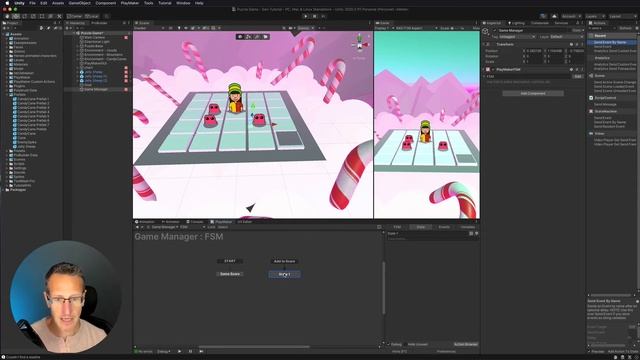Open the GameObject menu
Screen dimensions: 640x360
coord(80,3)
